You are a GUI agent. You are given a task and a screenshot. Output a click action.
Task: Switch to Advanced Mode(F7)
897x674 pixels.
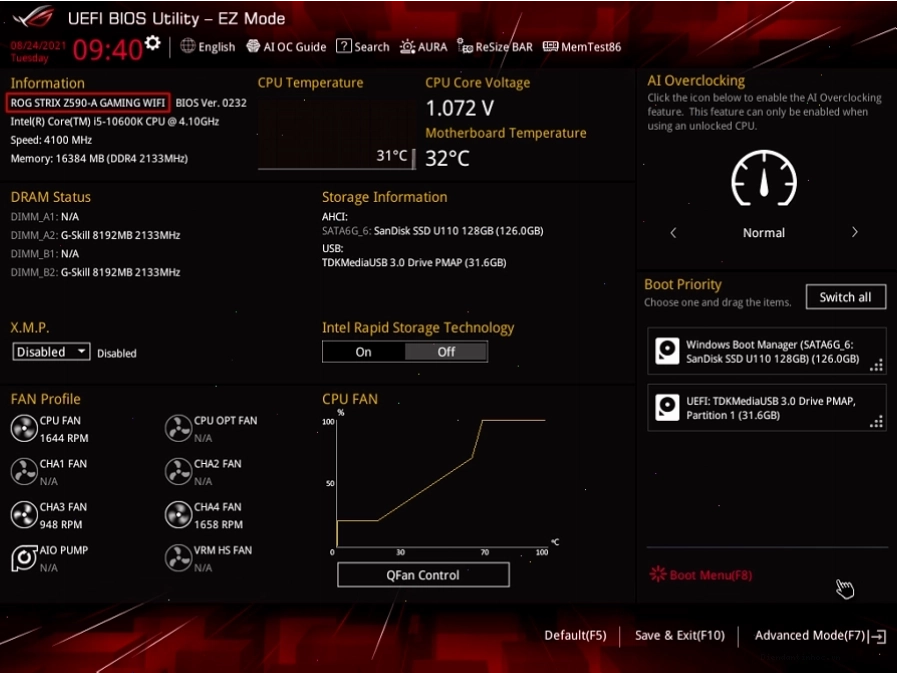coord(809,635)
